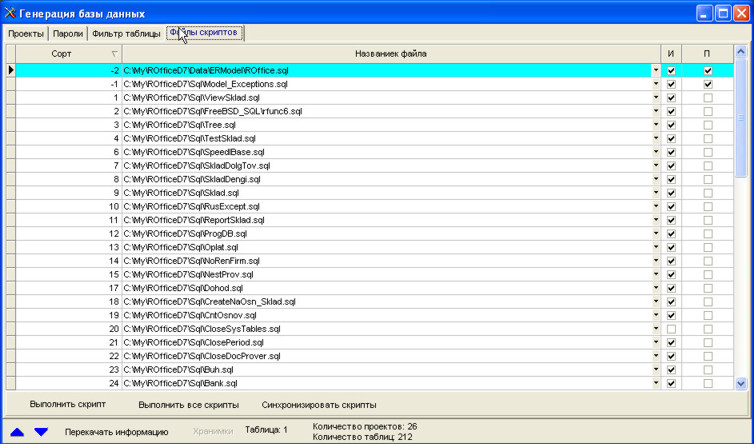This screenshot has width=754, height=444.
Task: Enable И checkbox for CloseSysTables.sql
Action: 671,328
